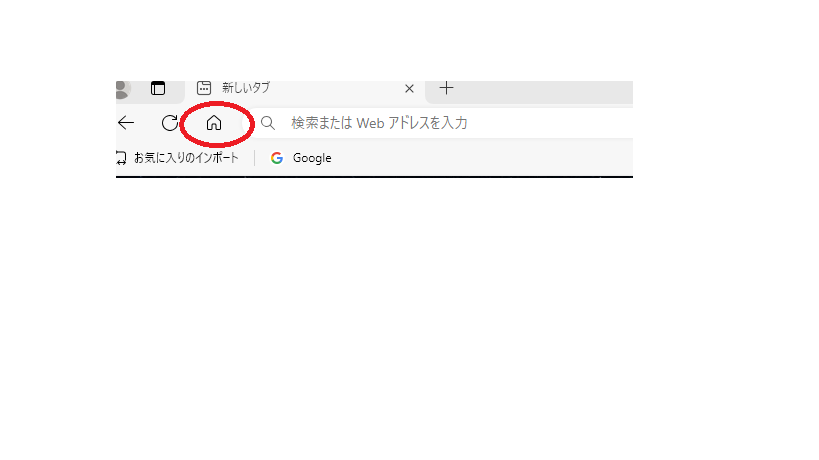Click the page icon on 新しいタブ tab

click(204, 88)
